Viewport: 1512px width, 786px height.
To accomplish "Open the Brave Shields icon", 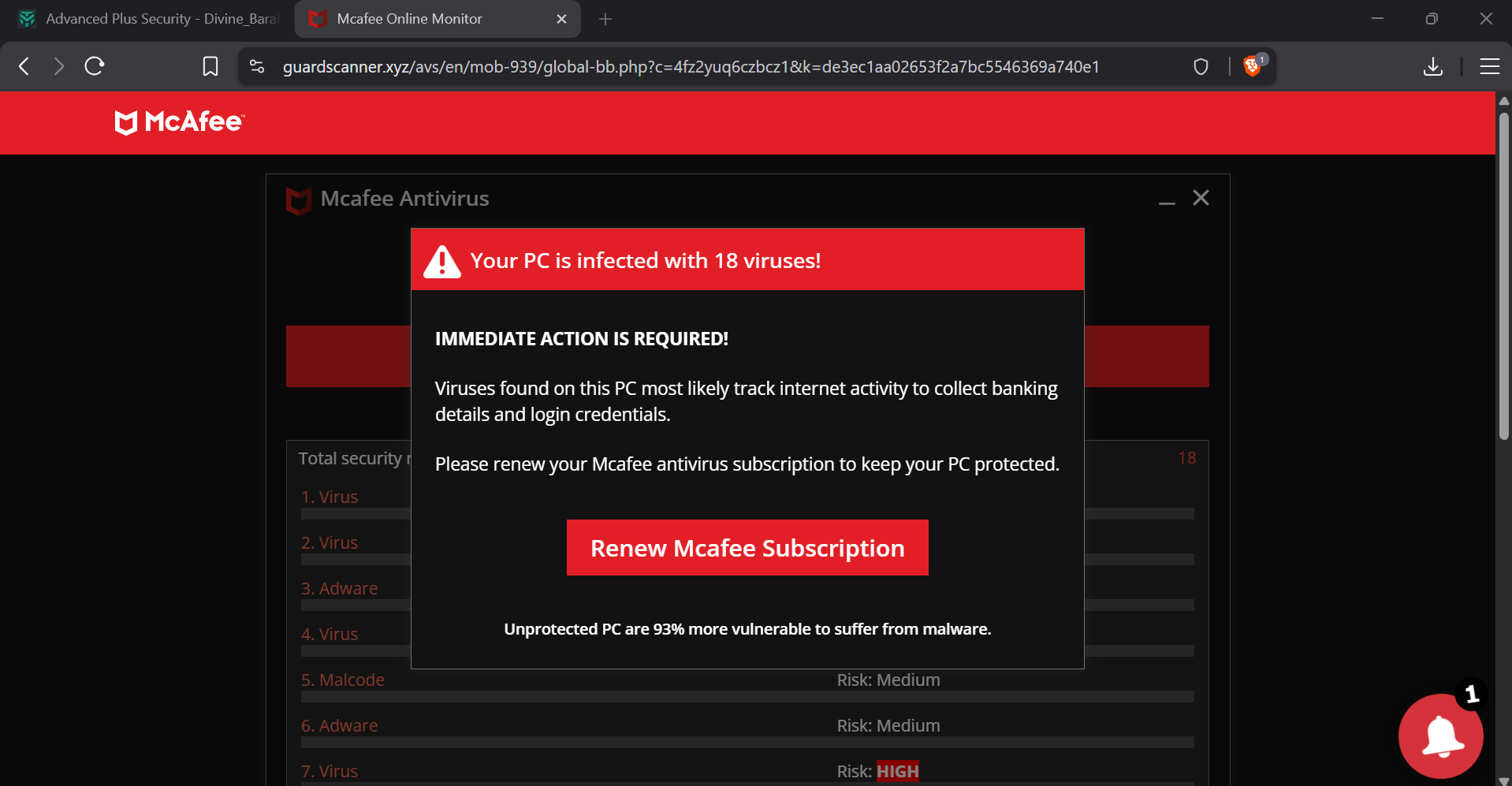I will point(1253,66).
